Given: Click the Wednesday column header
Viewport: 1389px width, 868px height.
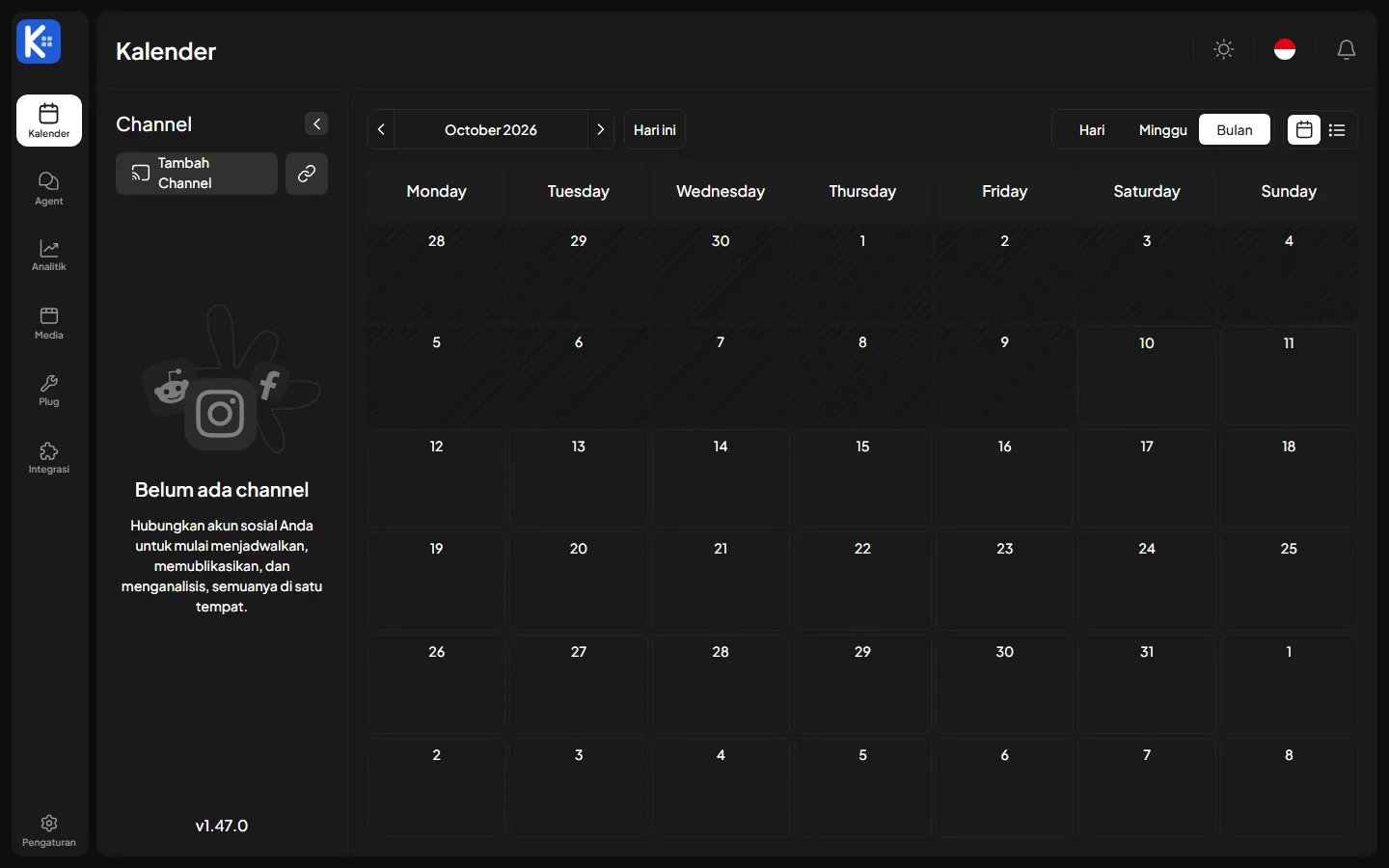Looking at the screenshot, I should [x=721, y=191].
